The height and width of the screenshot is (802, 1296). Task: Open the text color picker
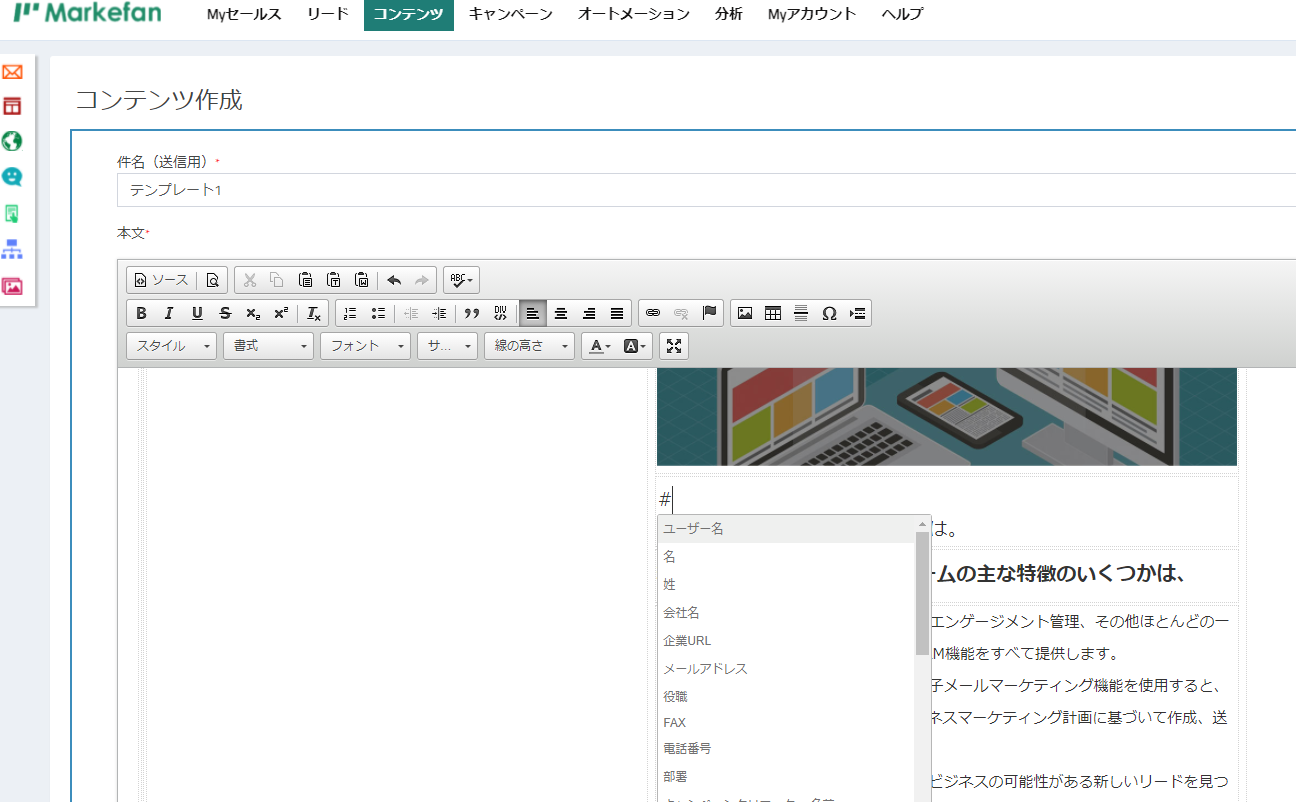coord(600,346)
